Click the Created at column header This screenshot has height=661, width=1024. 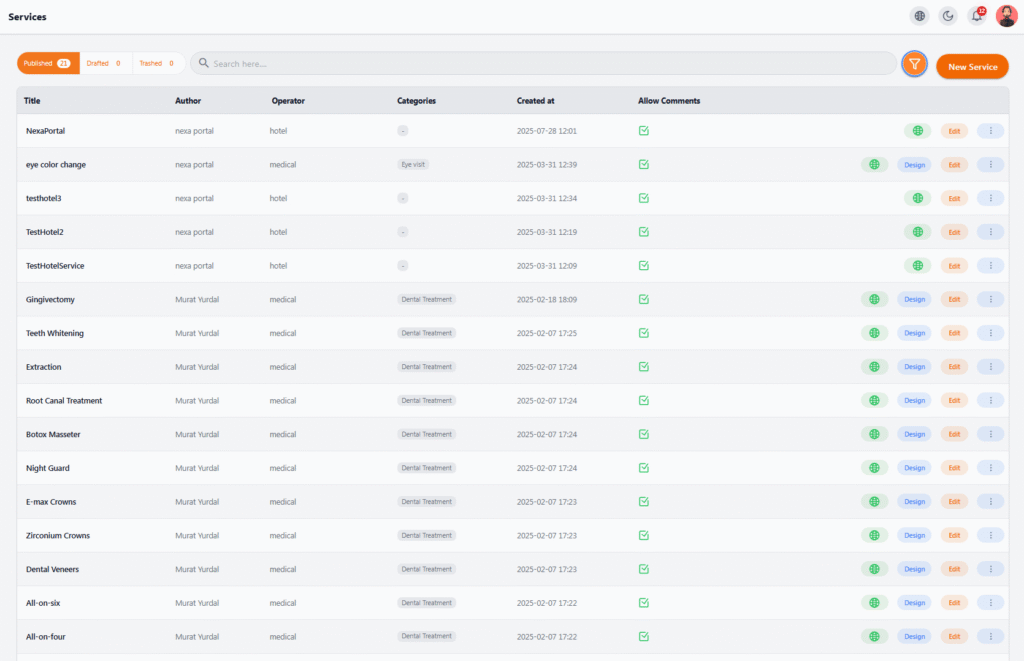(536, 101)
